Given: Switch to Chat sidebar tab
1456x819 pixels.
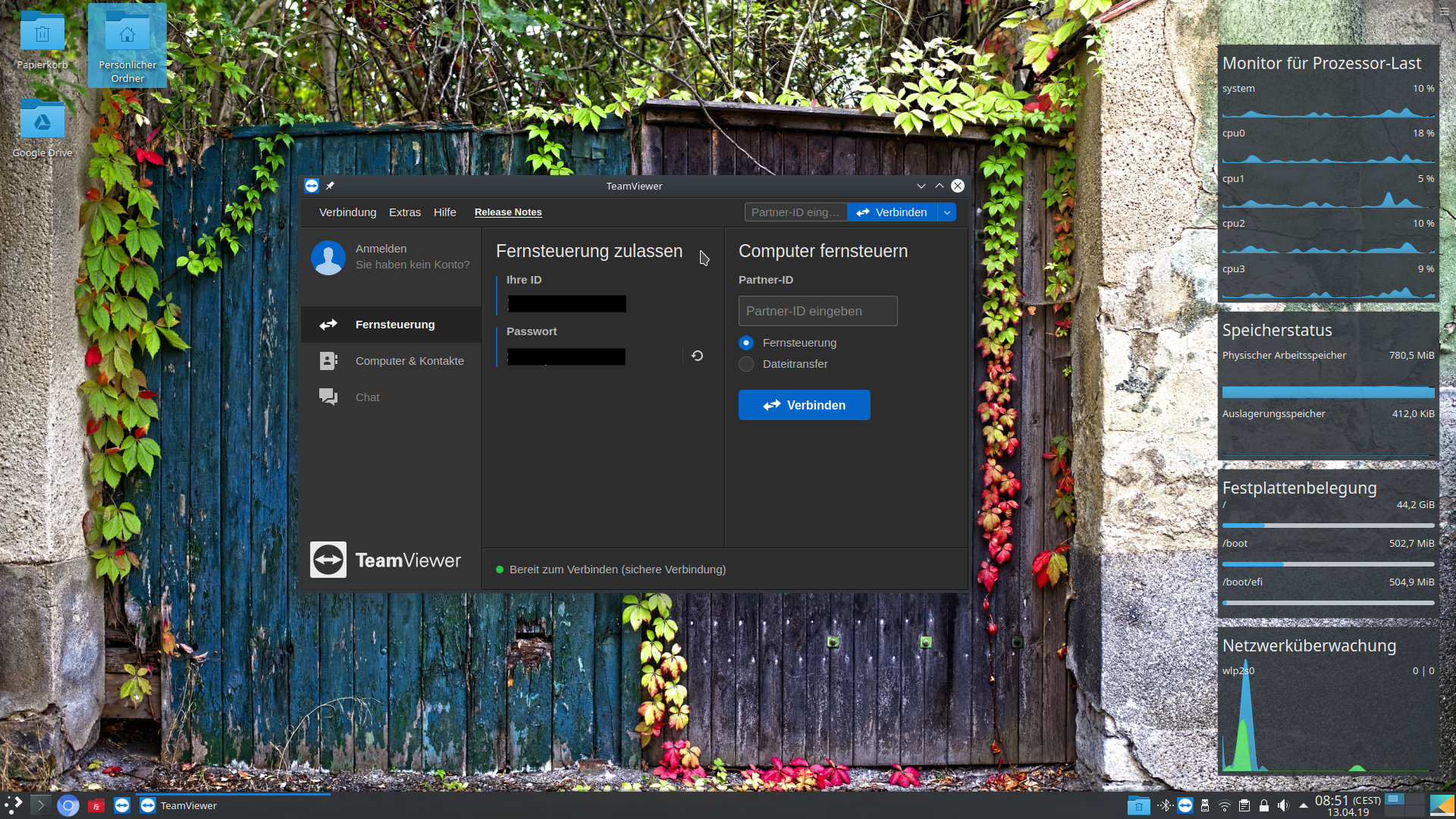Looking at the screenshot, I should [391, 397].
